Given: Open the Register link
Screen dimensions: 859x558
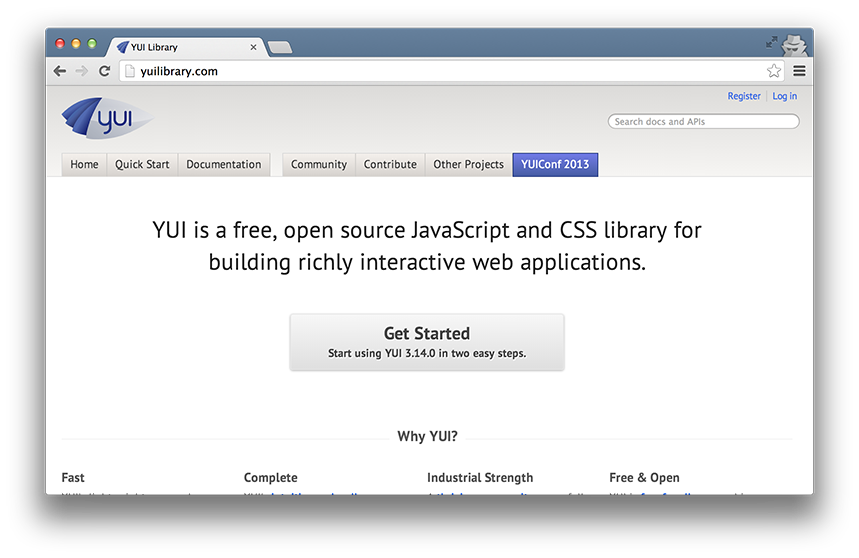Looking at the screenshot, I should tap(743, 96).
